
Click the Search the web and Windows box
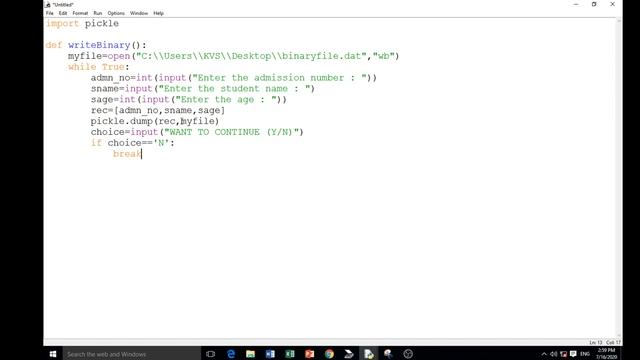pos(131,354)
